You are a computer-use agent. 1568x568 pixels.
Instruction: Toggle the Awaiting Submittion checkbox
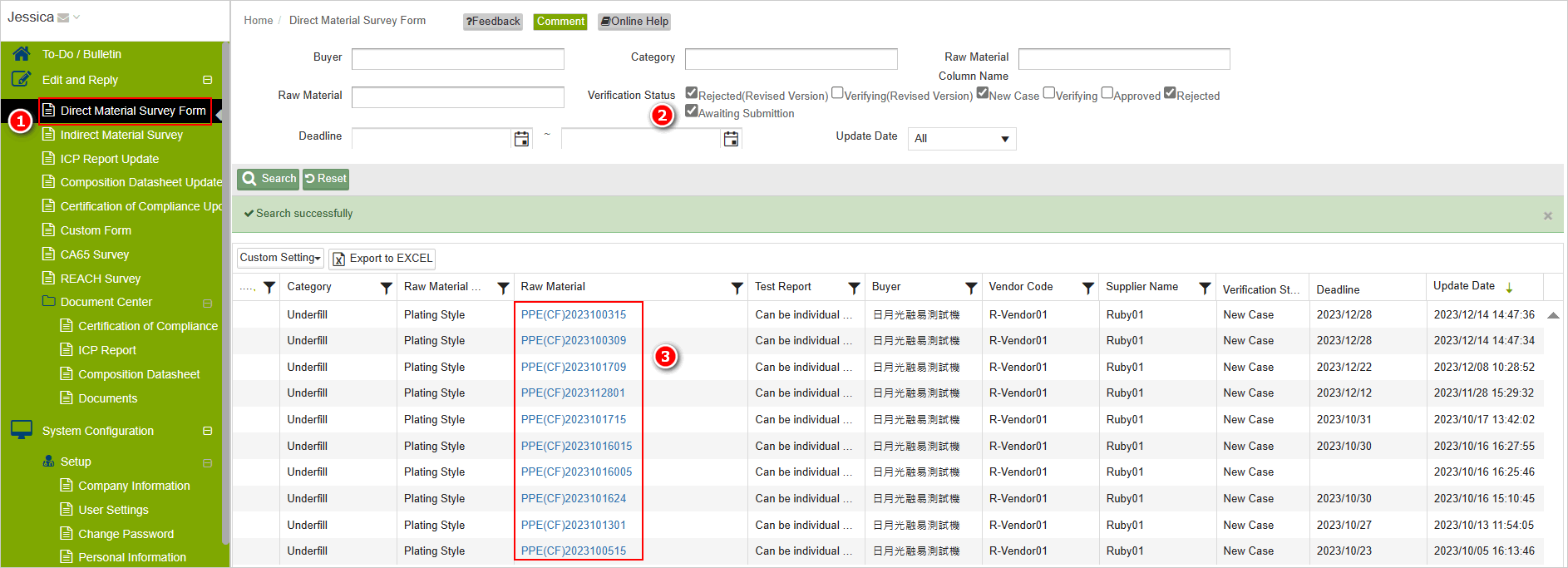click(691, 111)
